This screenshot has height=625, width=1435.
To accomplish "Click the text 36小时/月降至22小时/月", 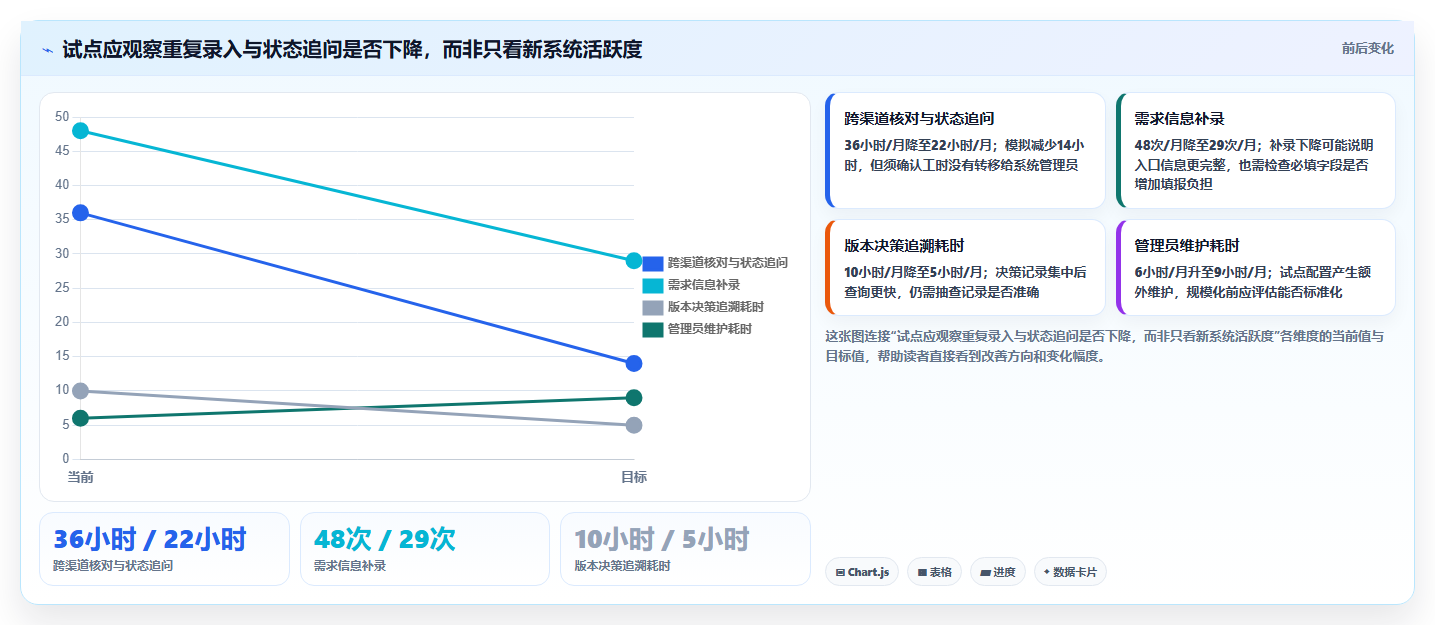I will 920,144.
